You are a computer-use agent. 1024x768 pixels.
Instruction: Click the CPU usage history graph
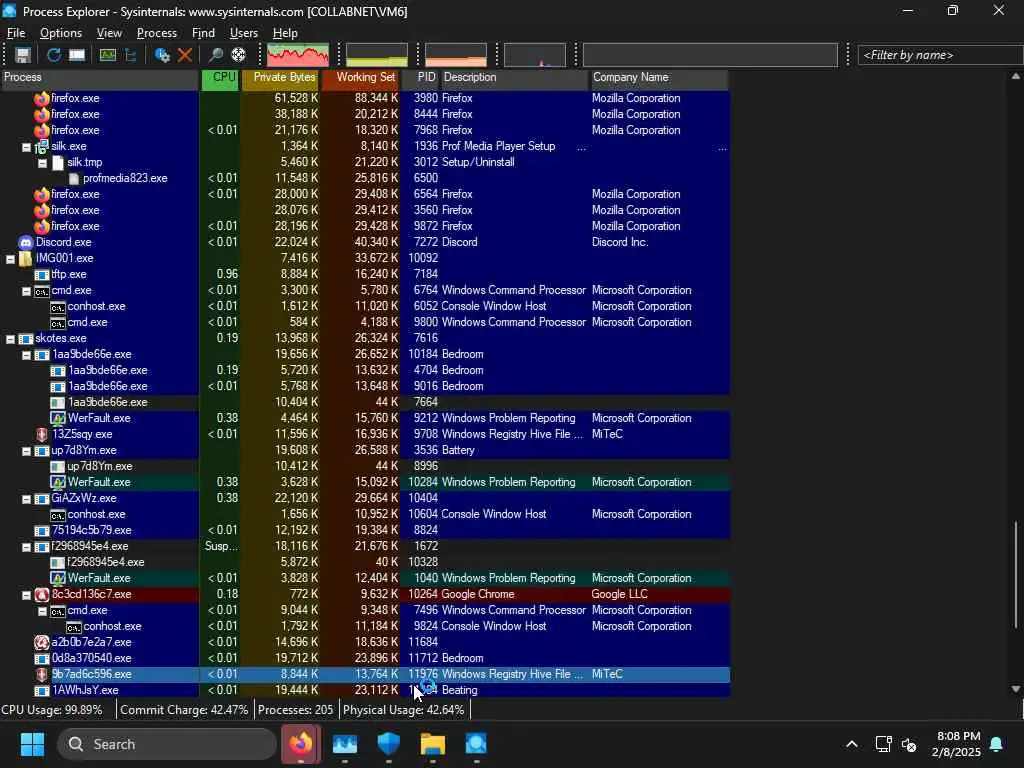(298, 56)
